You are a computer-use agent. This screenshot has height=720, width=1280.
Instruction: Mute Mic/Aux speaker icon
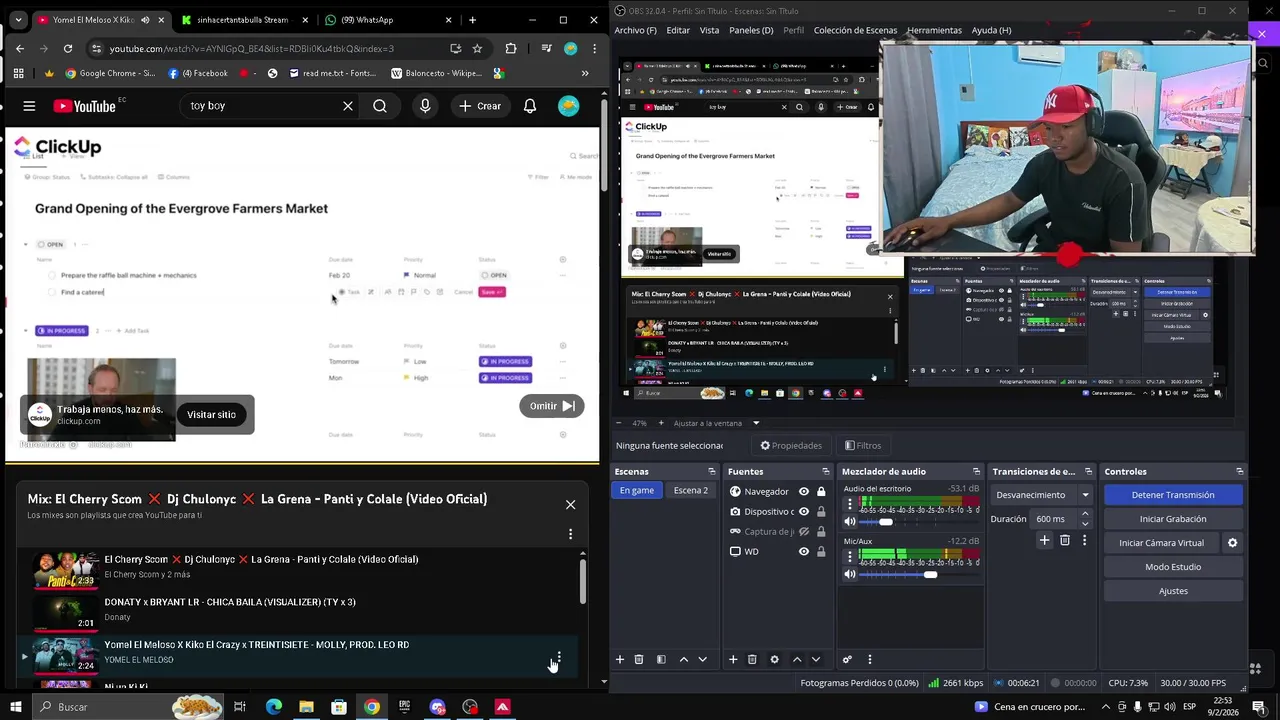[x=850, y=575]
